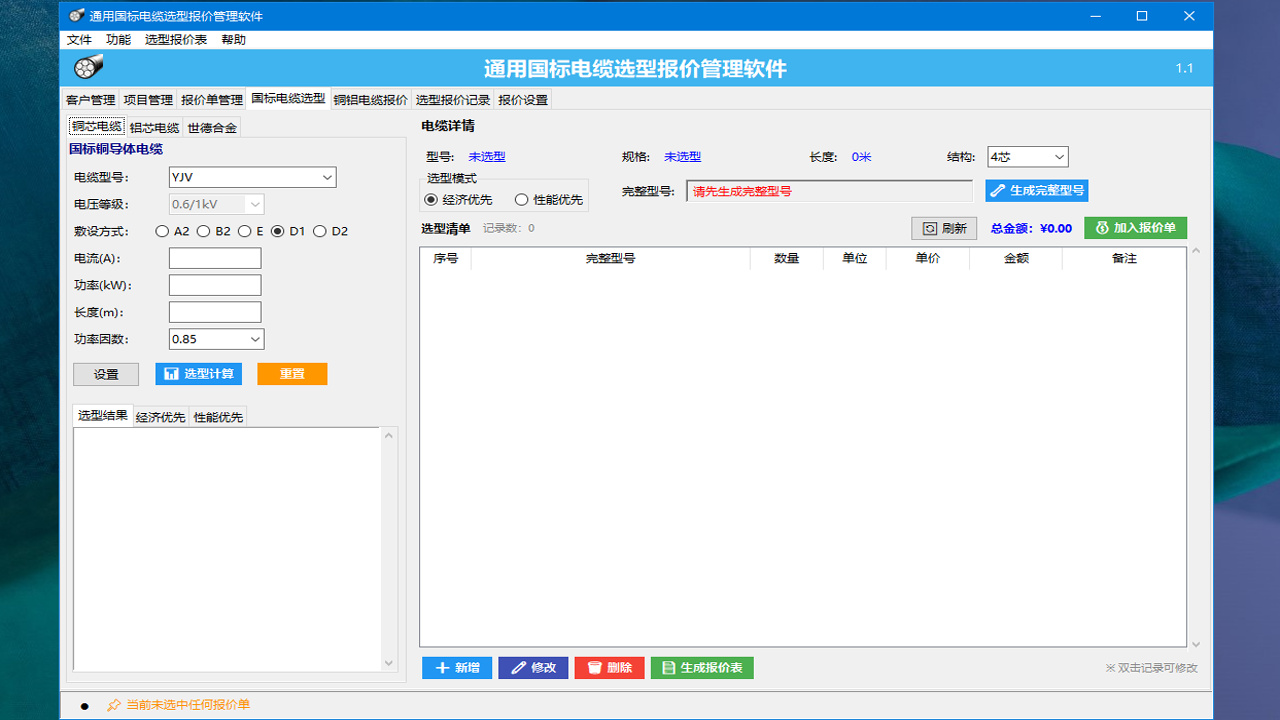Click the app icon in title bar
The image size is (1280, 720).
click(75, 16)
